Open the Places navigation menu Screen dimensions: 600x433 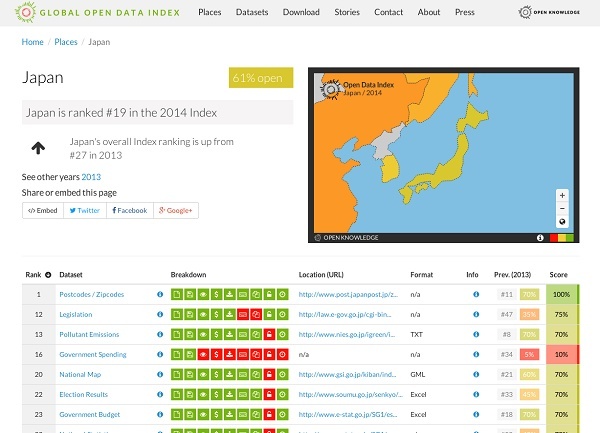[x=210, y=13]
